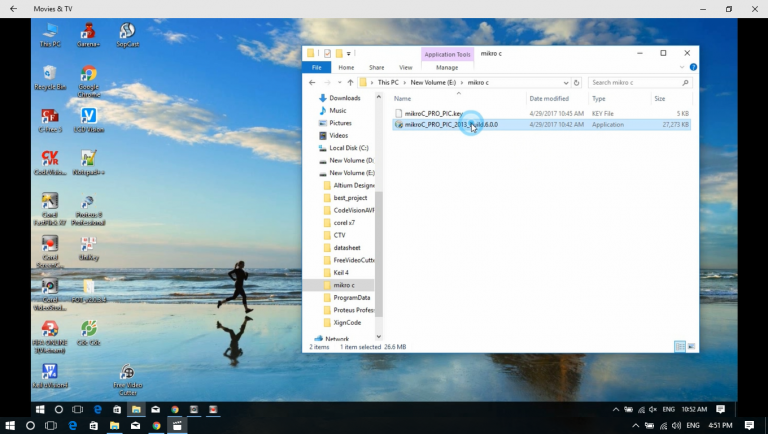Expand the ribbon with chevron arrow
The height and width of the screenshot is (434, 768).
click(683, 67)
